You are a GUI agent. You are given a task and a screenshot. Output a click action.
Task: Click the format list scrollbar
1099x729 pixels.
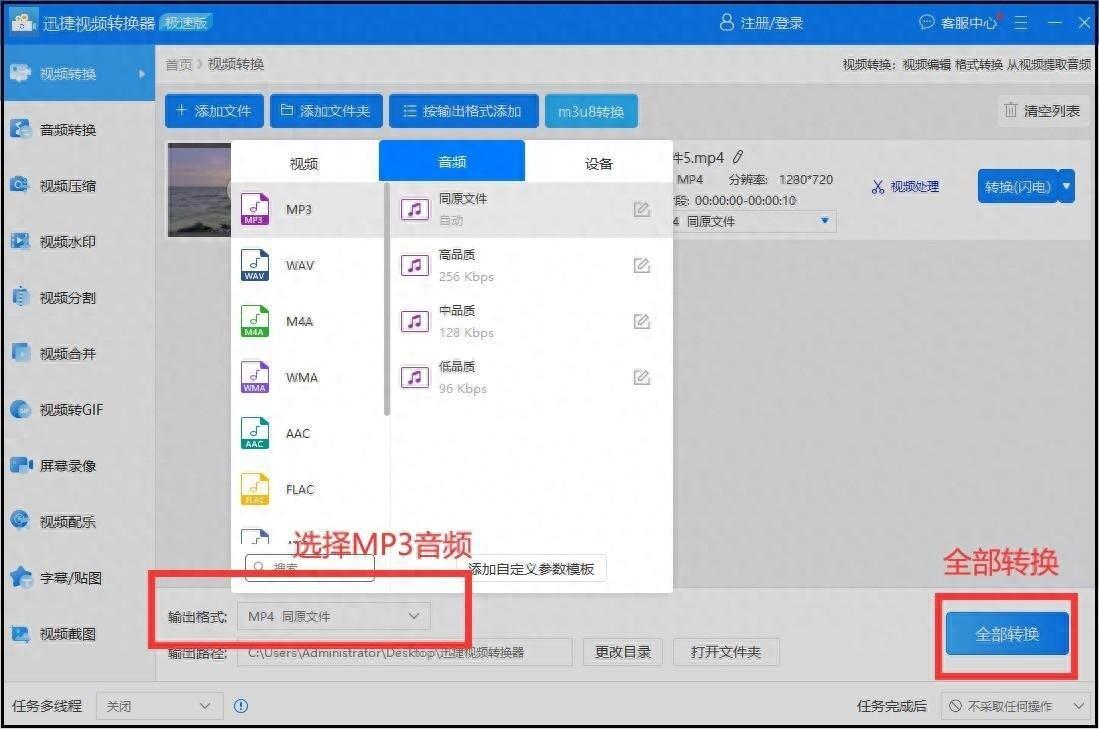click(x=387, y=299)
